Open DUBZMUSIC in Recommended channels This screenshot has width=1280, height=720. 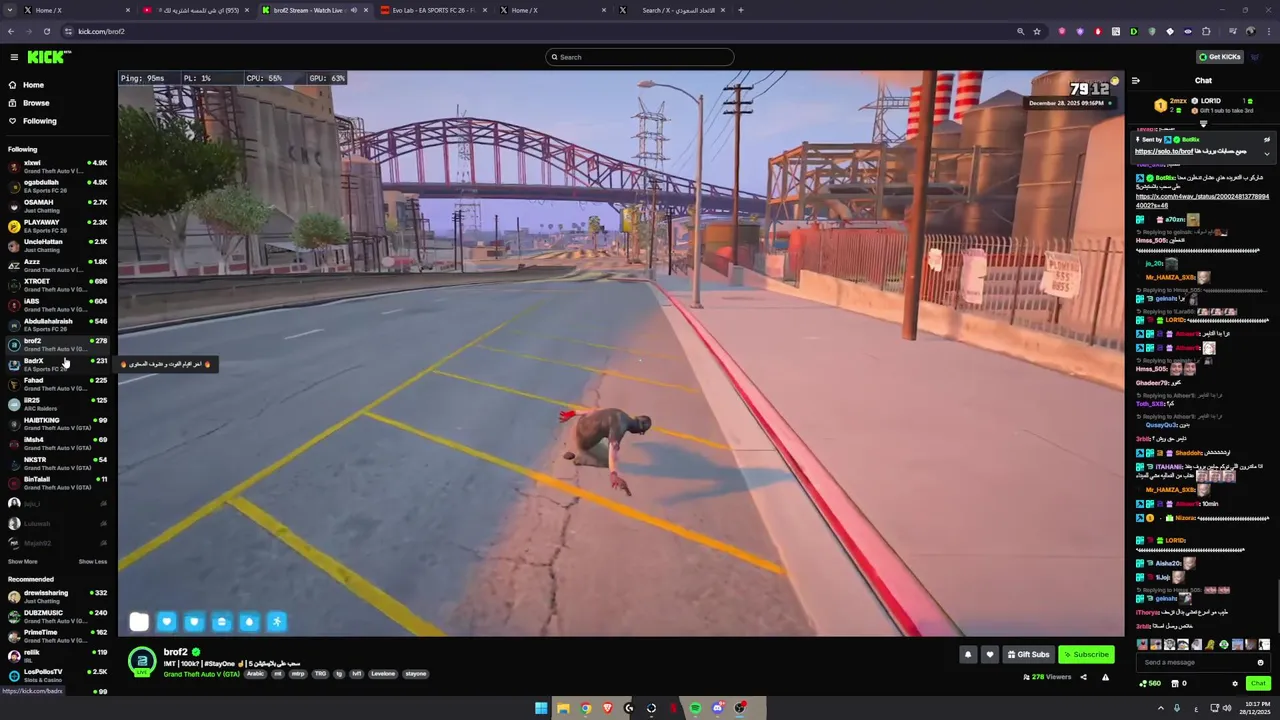(57, 616)
